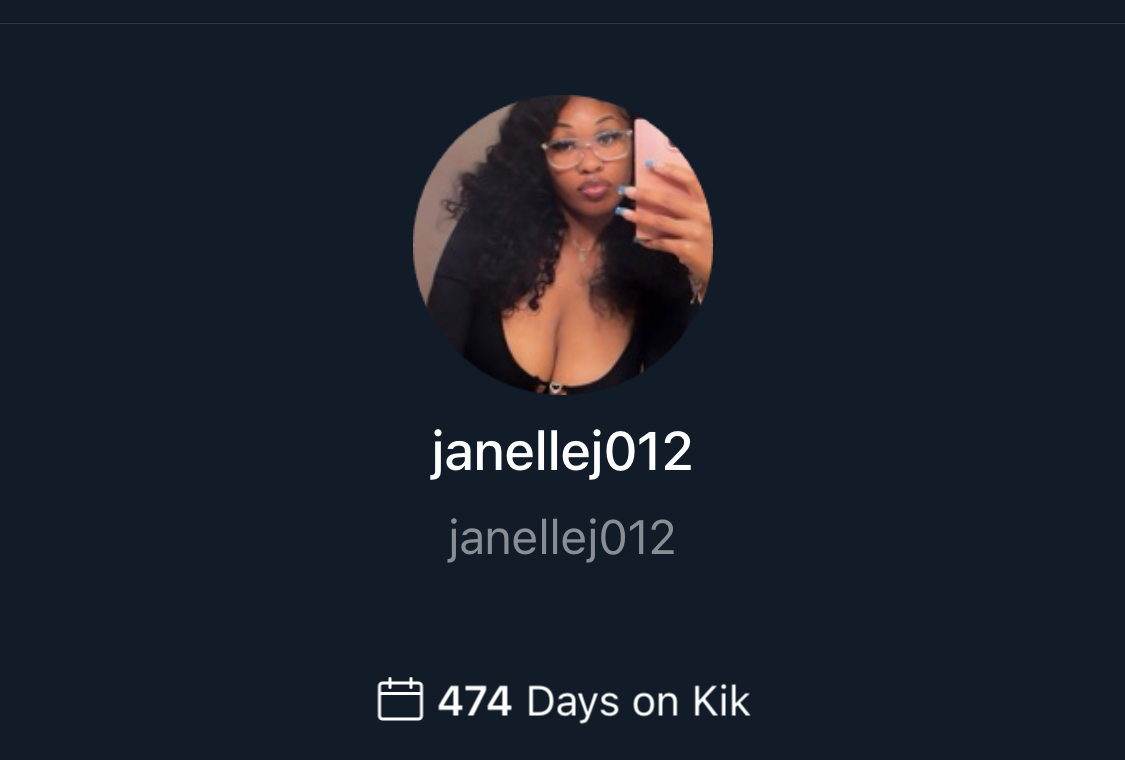Click the gray username janellej012
Screen dimensions: 1125x760
click(x=561, y=538)
